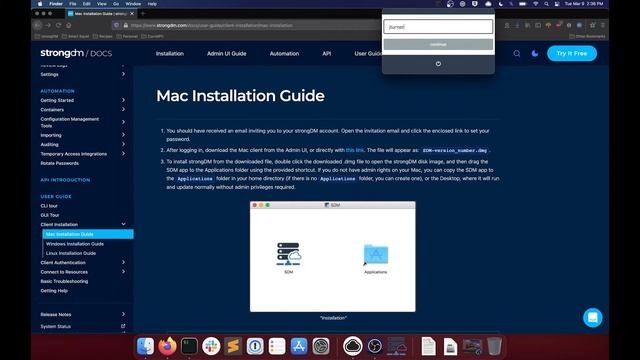Expand the Getting Started section chevron
Image resolution: width=640 pixels, height=360 pixels.
123,100
